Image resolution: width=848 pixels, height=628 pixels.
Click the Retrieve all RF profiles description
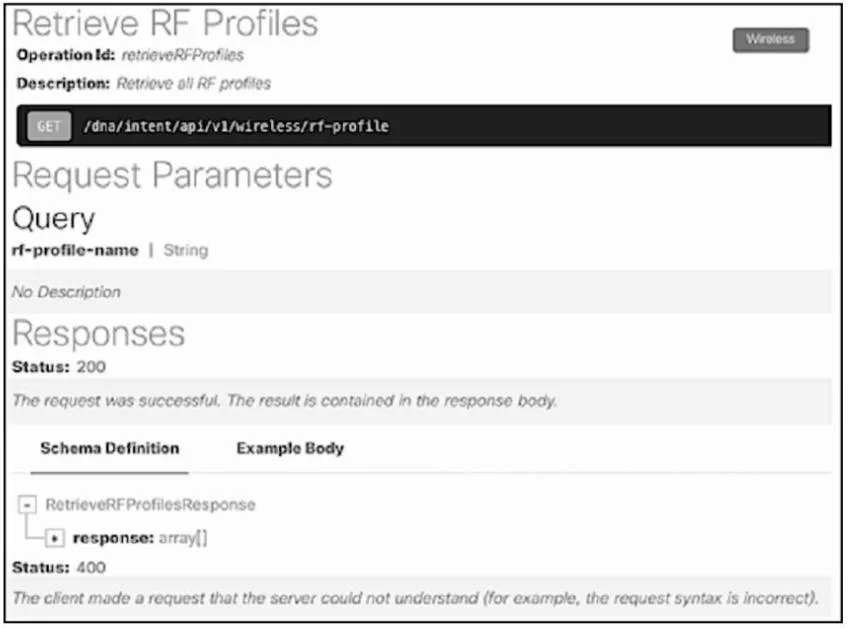point(194,84)
